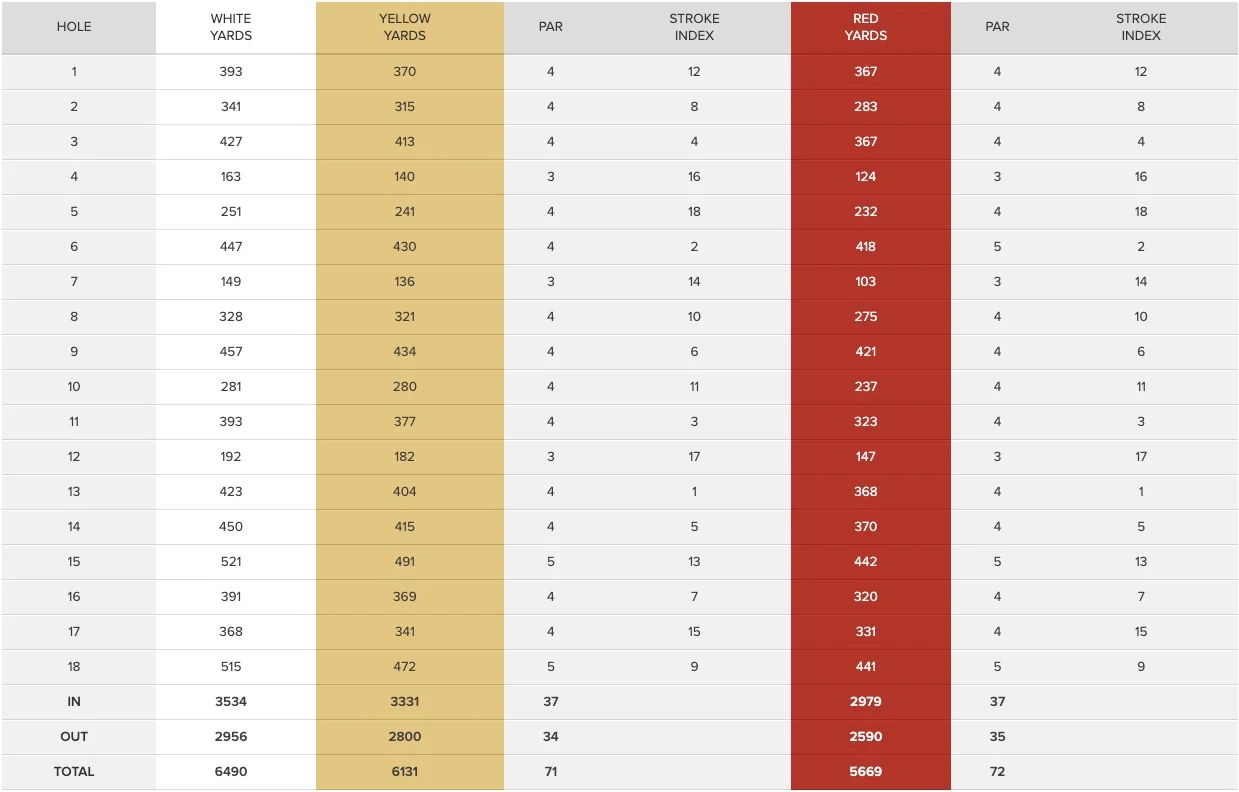Click the IN row label
Image resolution: width=1239 pixels, height=792 pixels.
pos(74,702)
